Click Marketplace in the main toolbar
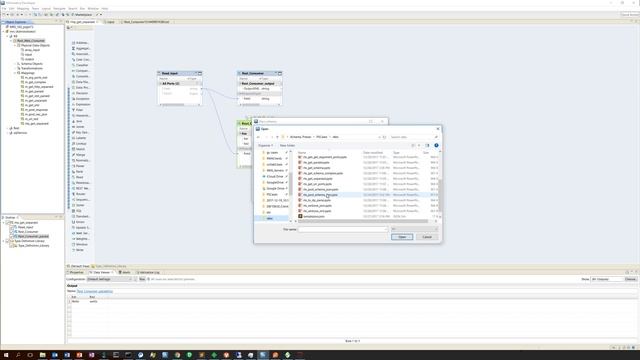The width and height of the screenshot is (640, 360). (82, 15)
